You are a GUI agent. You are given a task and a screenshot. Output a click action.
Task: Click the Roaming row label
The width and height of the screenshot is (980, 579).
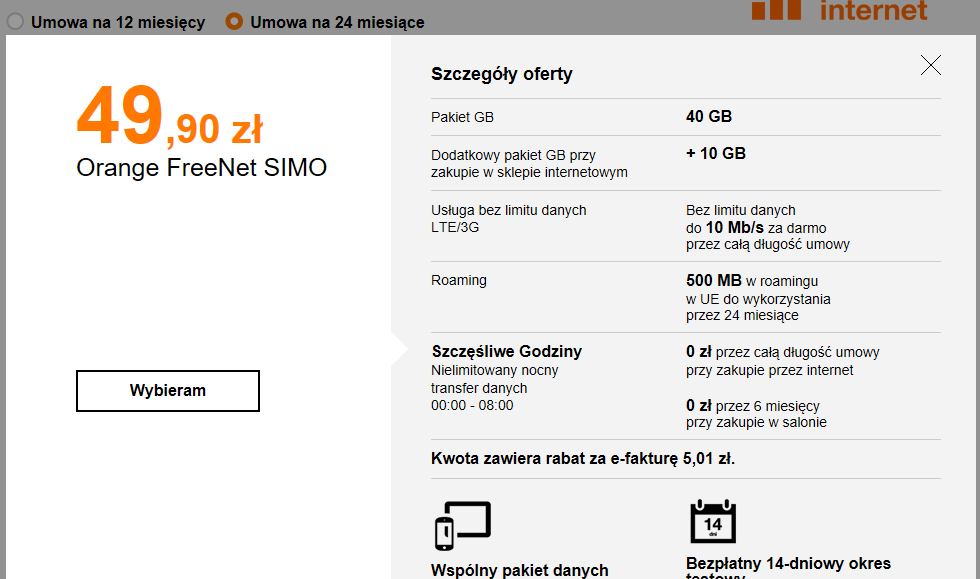pos(458,281)
